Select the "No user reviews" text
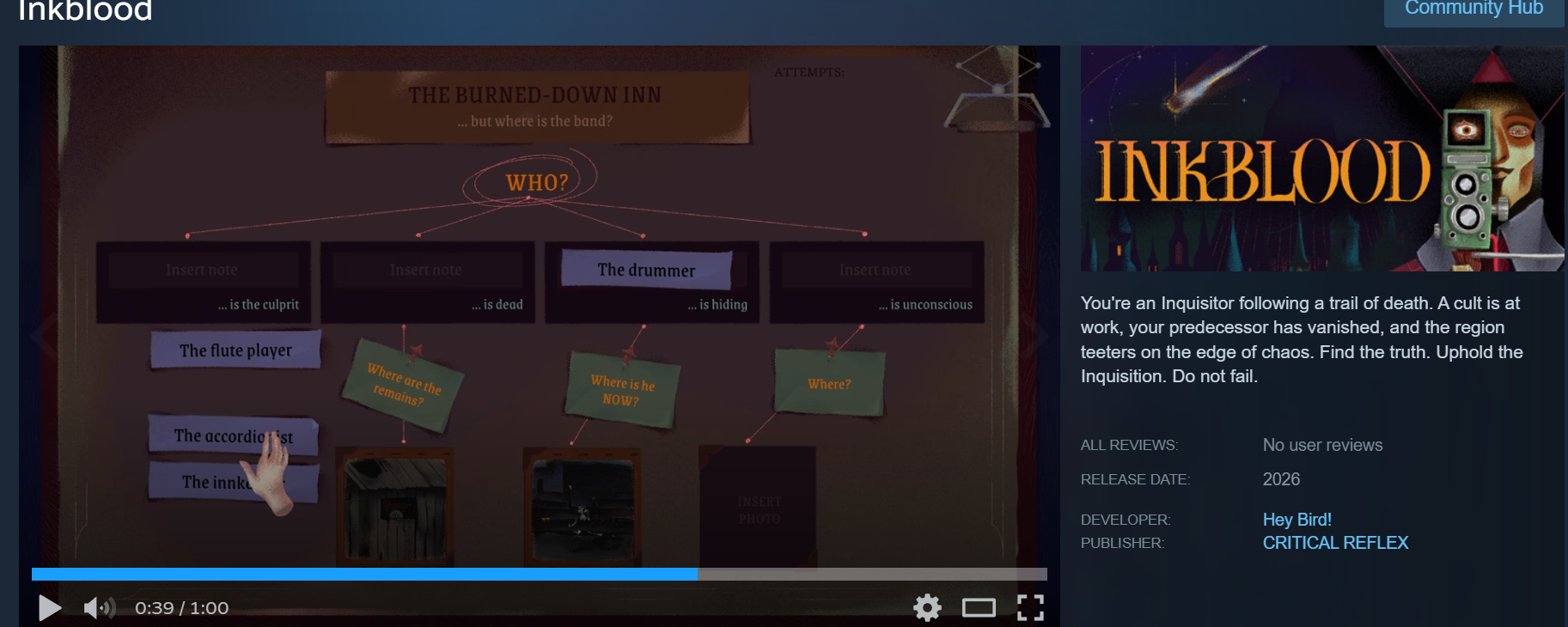The width and height of the screenshot is (1568, 627). pyautogui.click(x=1322, y=445)
